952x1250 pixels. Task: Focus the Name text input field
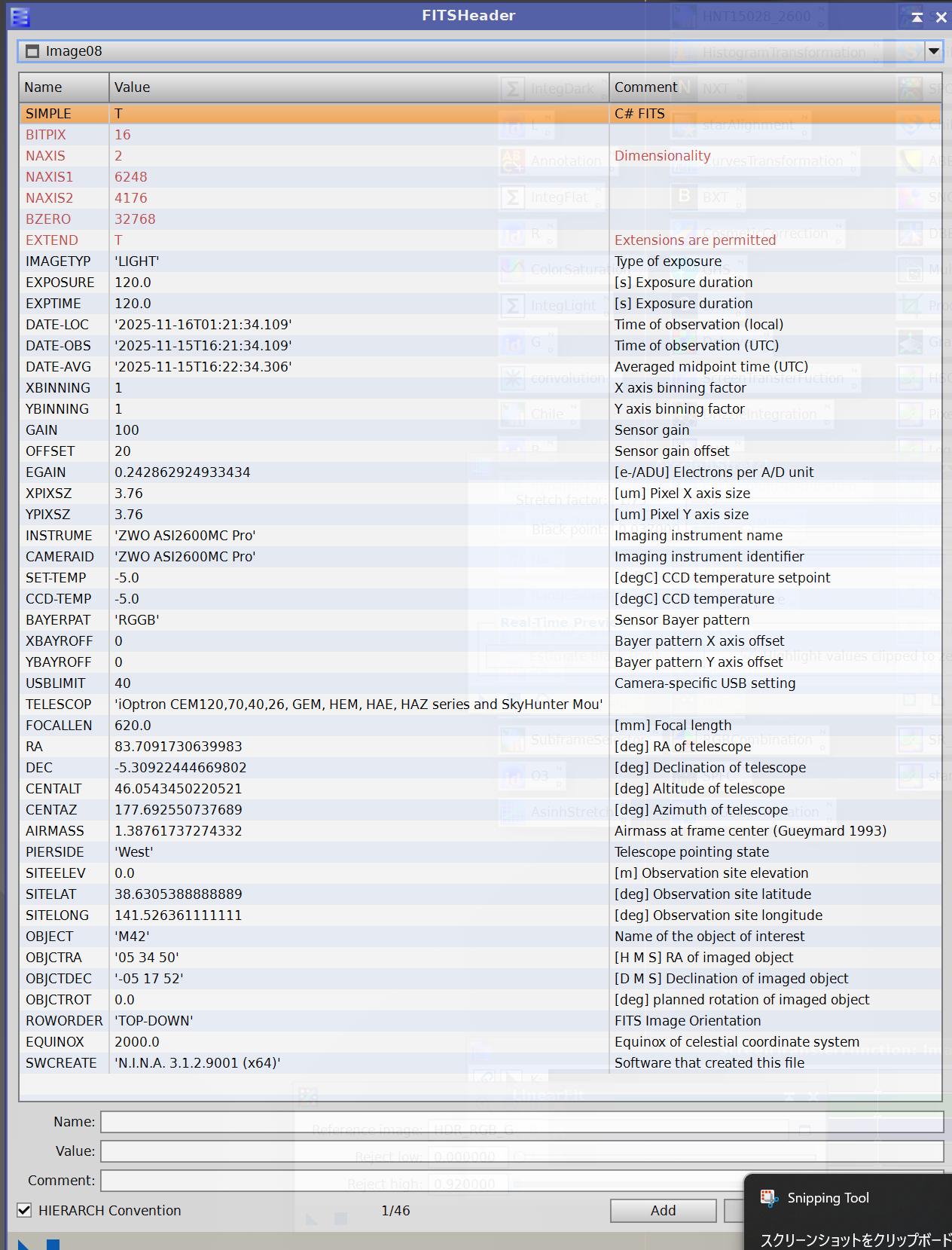pos(521,1122)
